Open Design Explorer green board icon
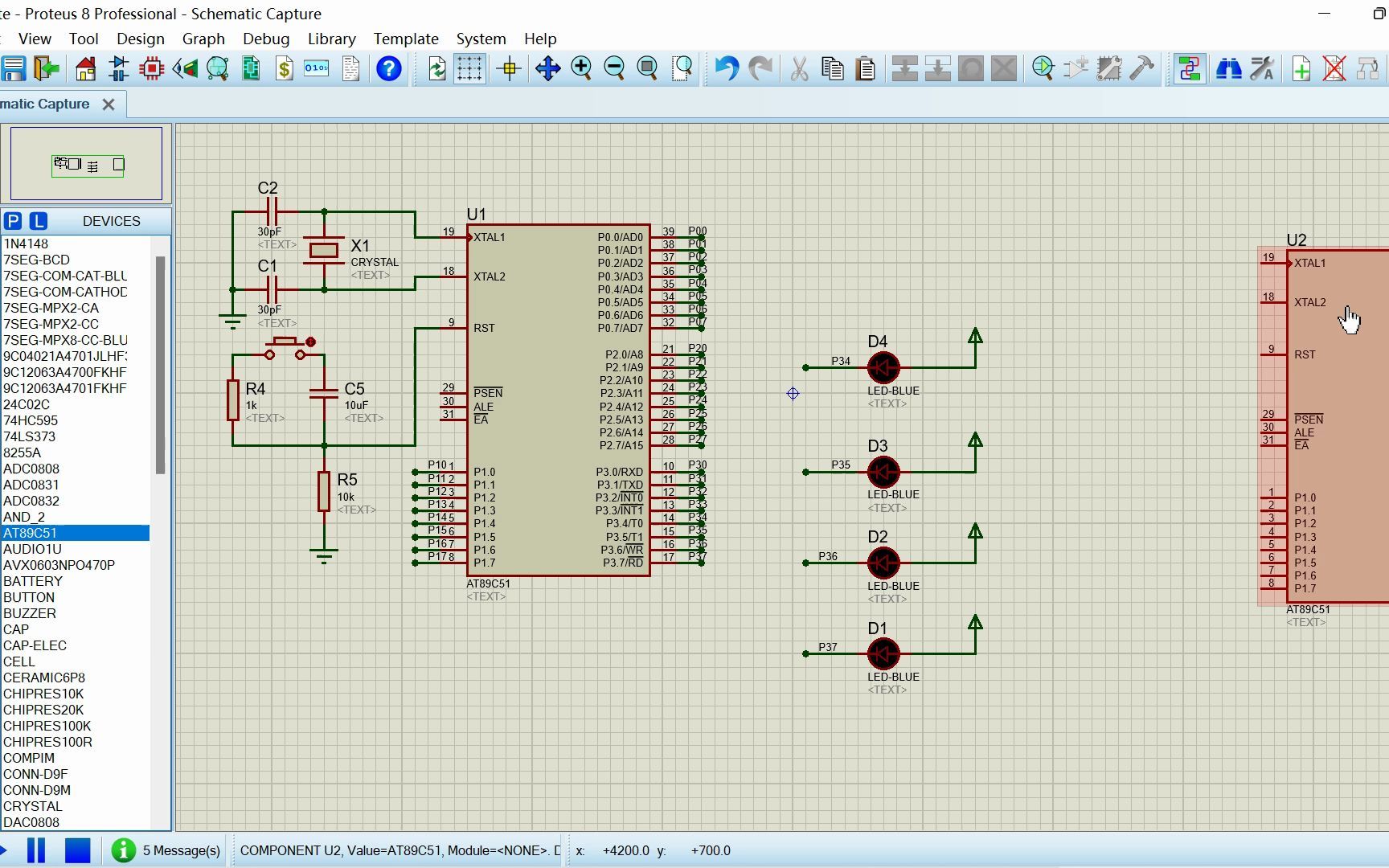The width and height of the screenshot is (1389, 868). [x=251, y=68]
